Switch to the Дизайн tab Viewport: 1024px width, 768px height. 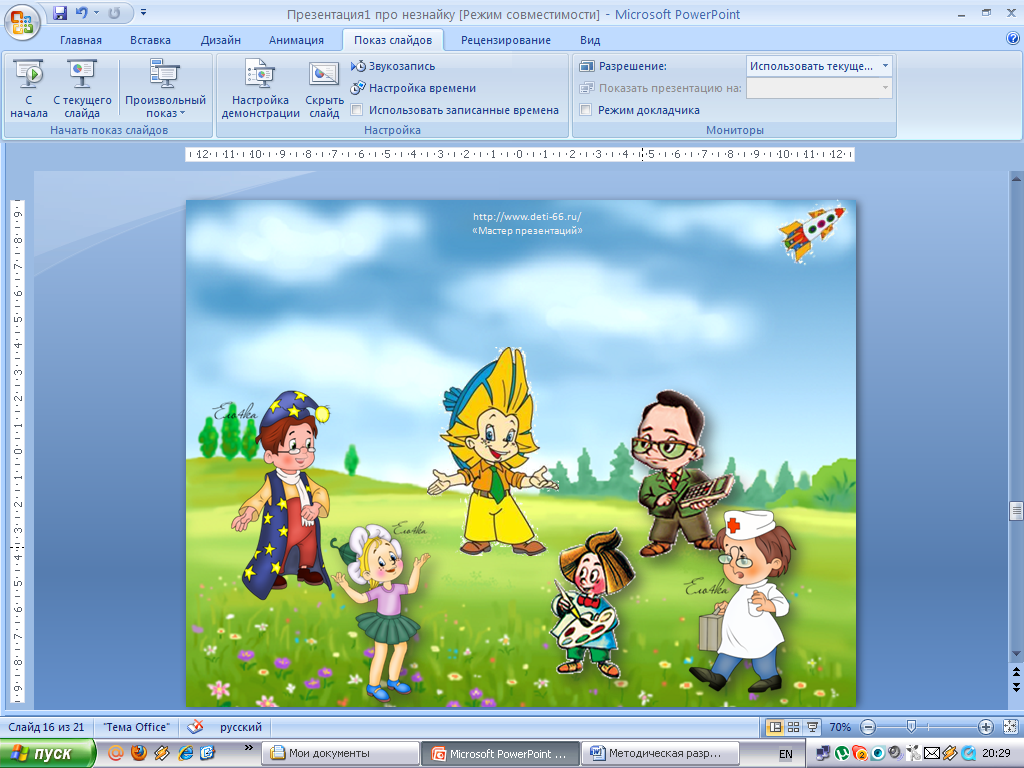point(221,40)
